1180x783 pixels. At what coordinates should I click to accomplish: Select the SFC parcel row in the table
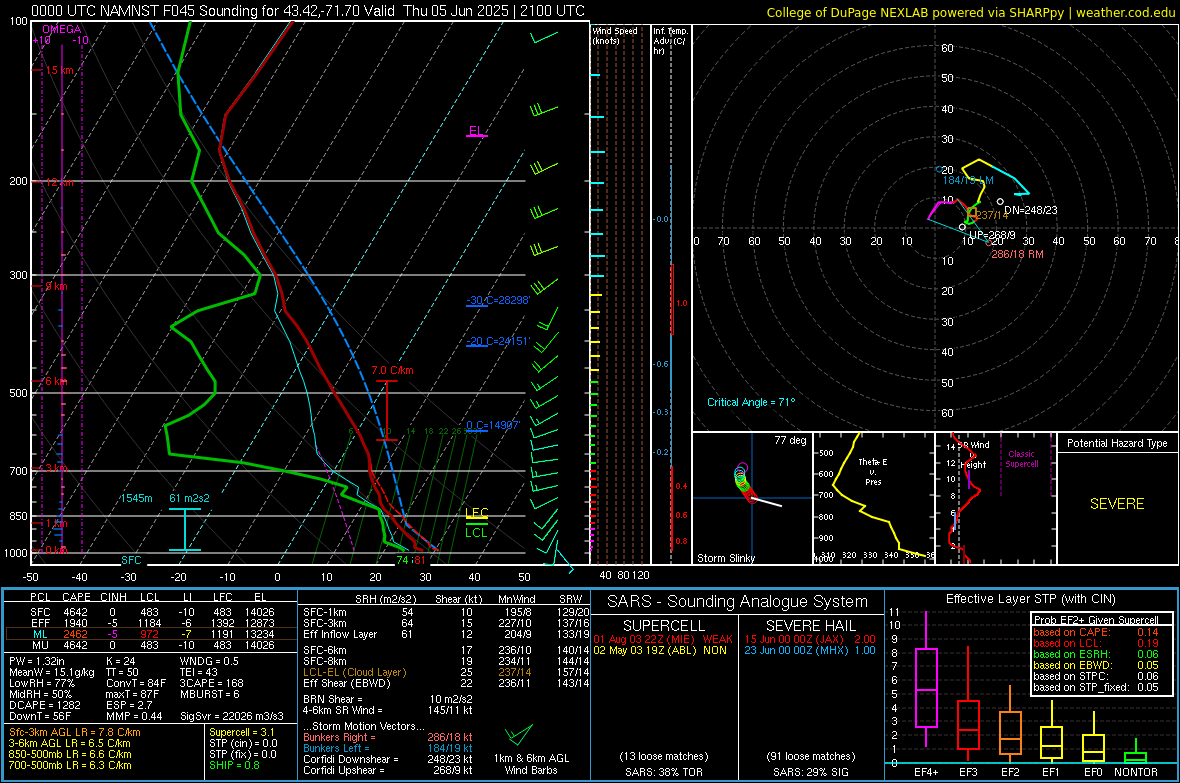(x=151, y=612)
